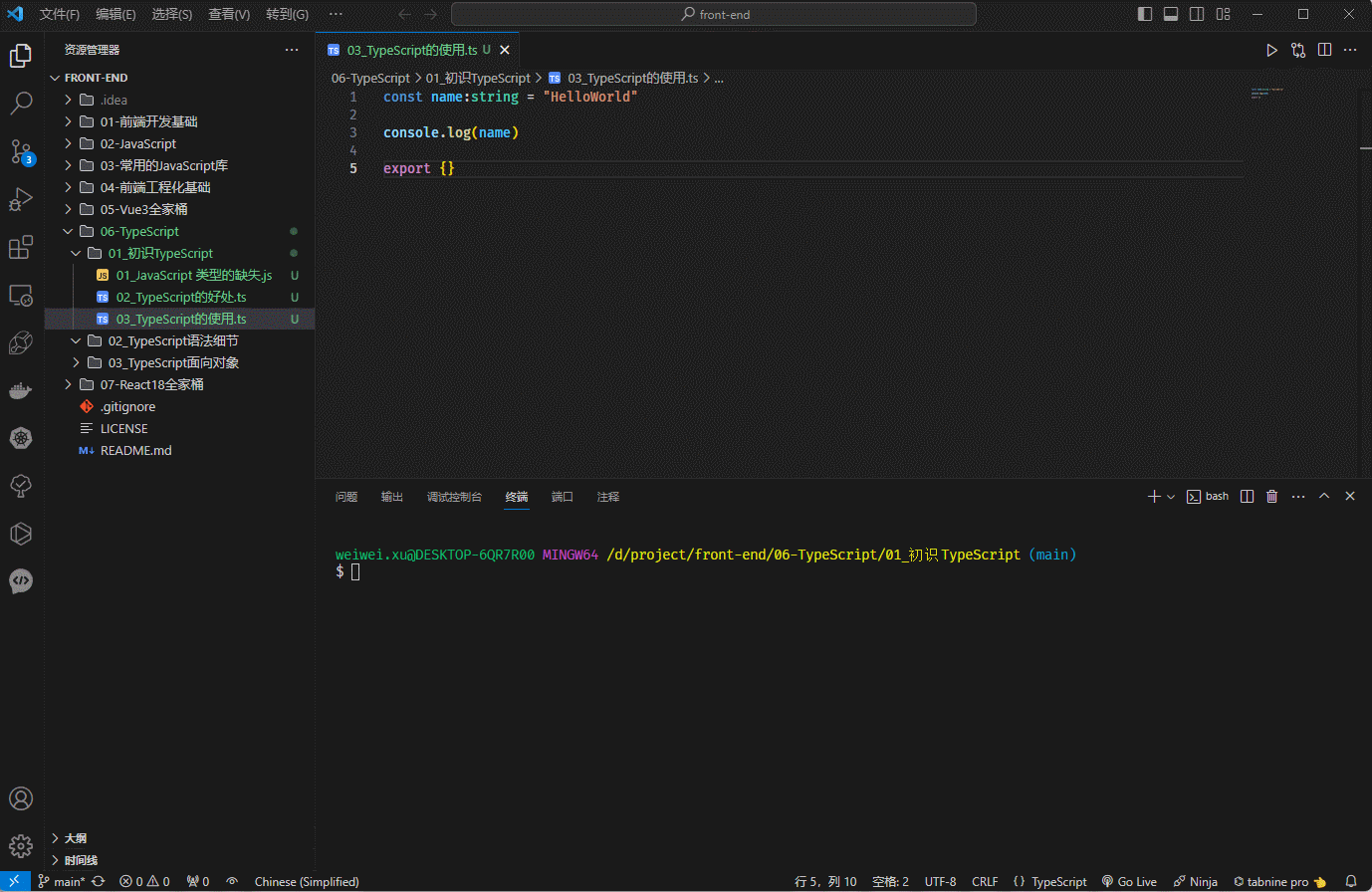This screenshot has width=1372, height=892.
Task: Toggle the bottom panel layout button
Action: coord(1171,14)
